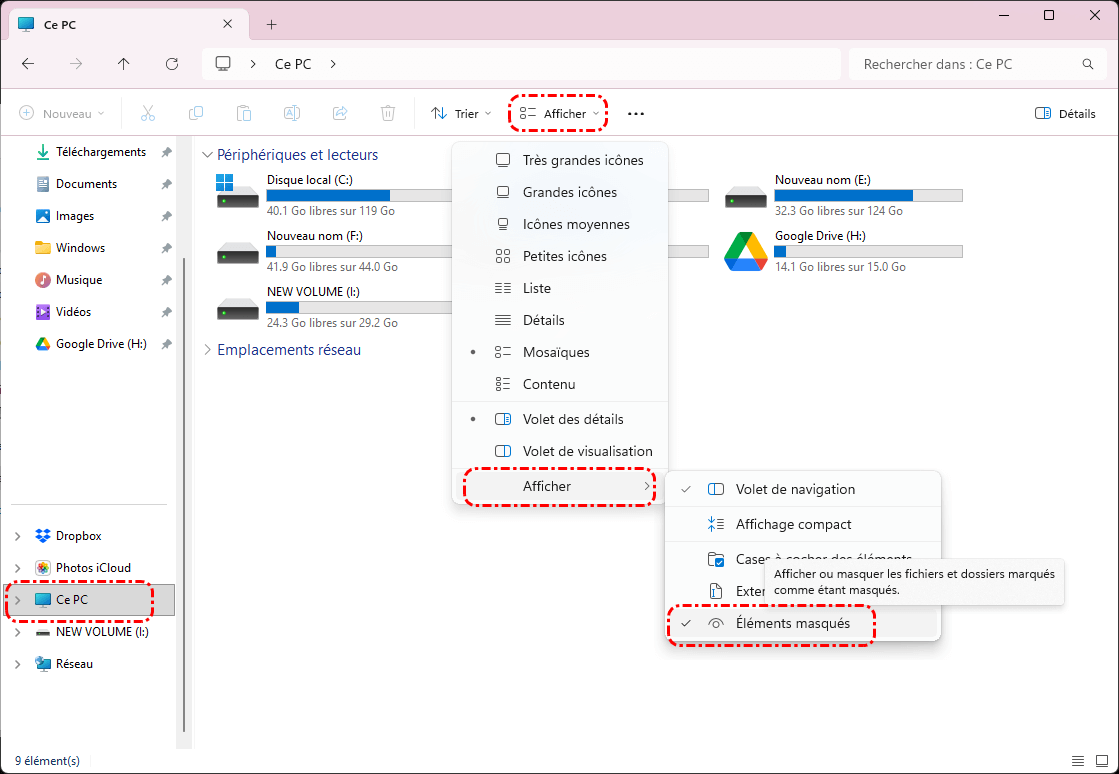1119x774 pixels.
Task: Click the Cut scissors icon
Action: click(x=148, y=114)
